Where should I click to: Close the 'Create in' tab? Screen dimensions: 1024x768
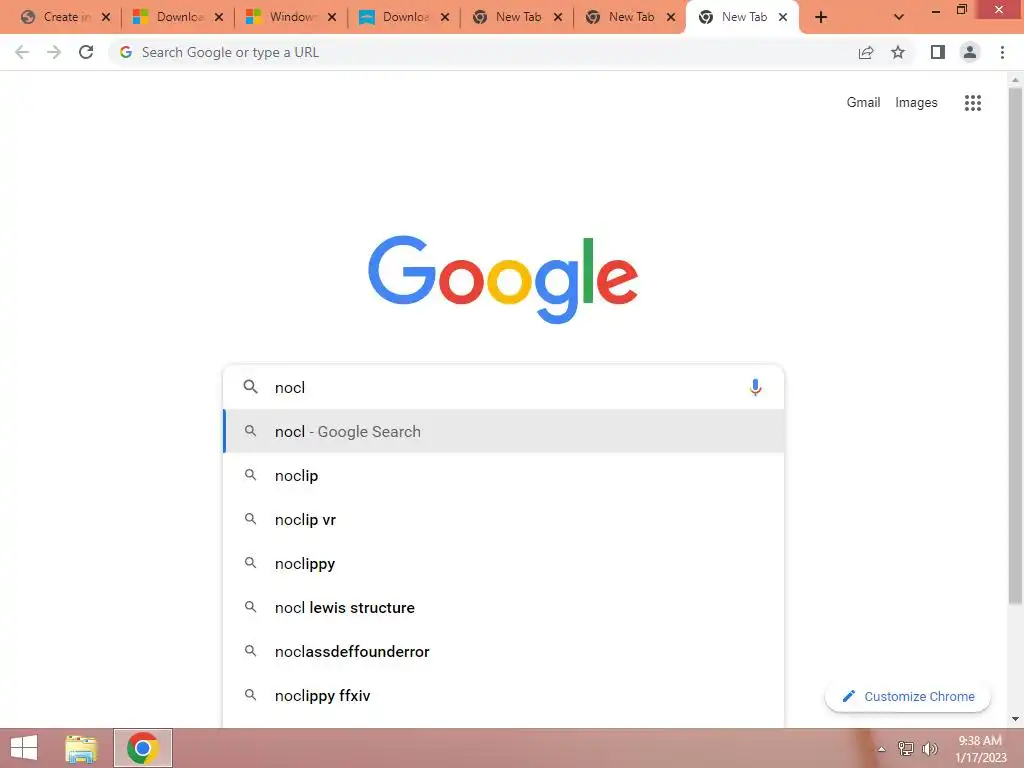point(106,18)
